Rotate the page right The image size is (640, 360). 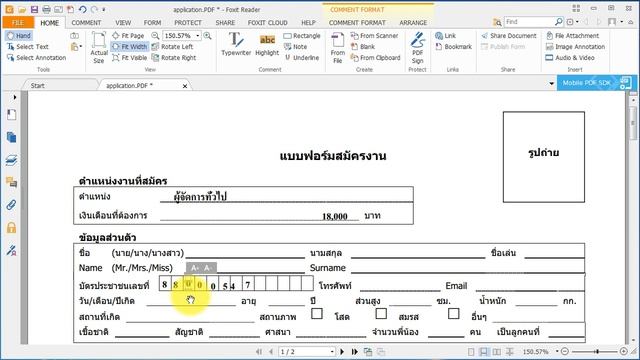(173, 58)
